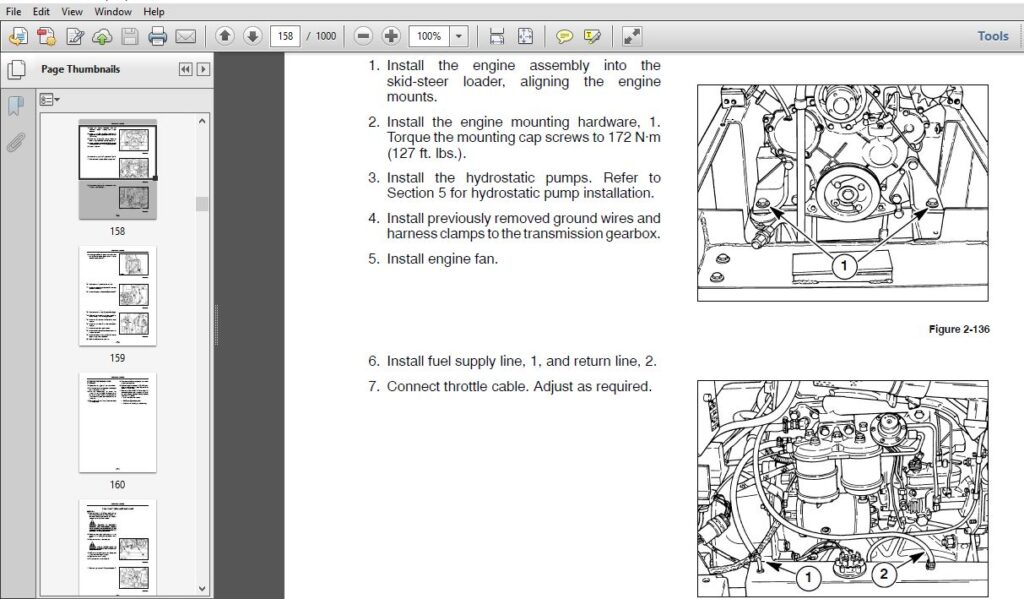Click the Open file toolbar icon
Screen dimensions: 1024x599
18,37
